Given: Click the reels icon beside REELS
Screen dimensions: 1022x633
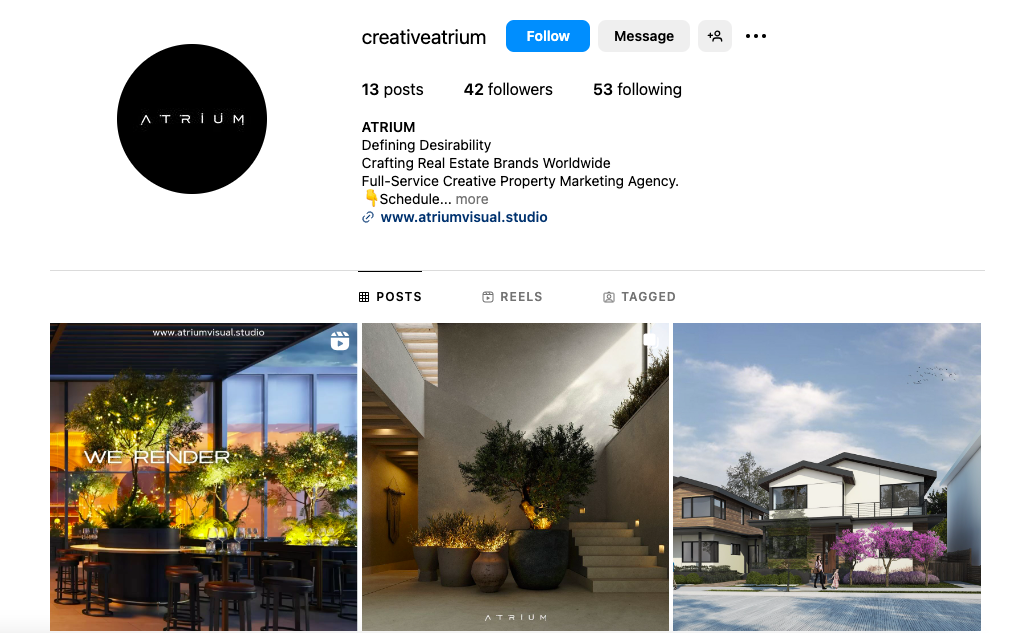Looking at the screenshot, I should 488,297.
